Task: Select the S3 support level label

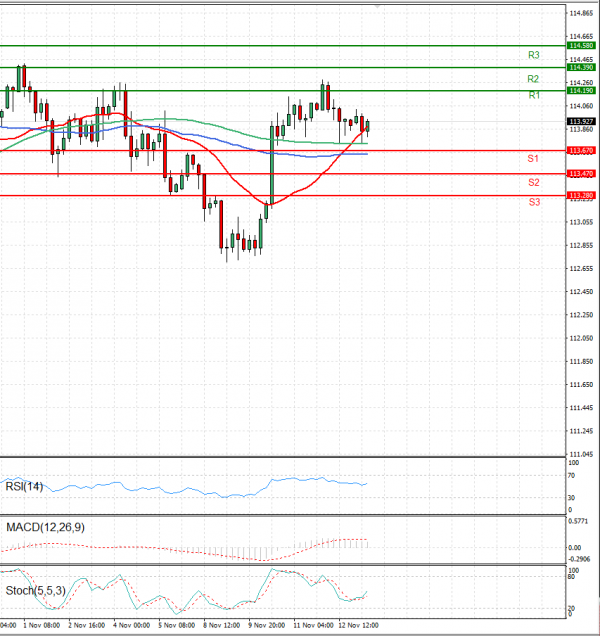Action: click(534, 202)
